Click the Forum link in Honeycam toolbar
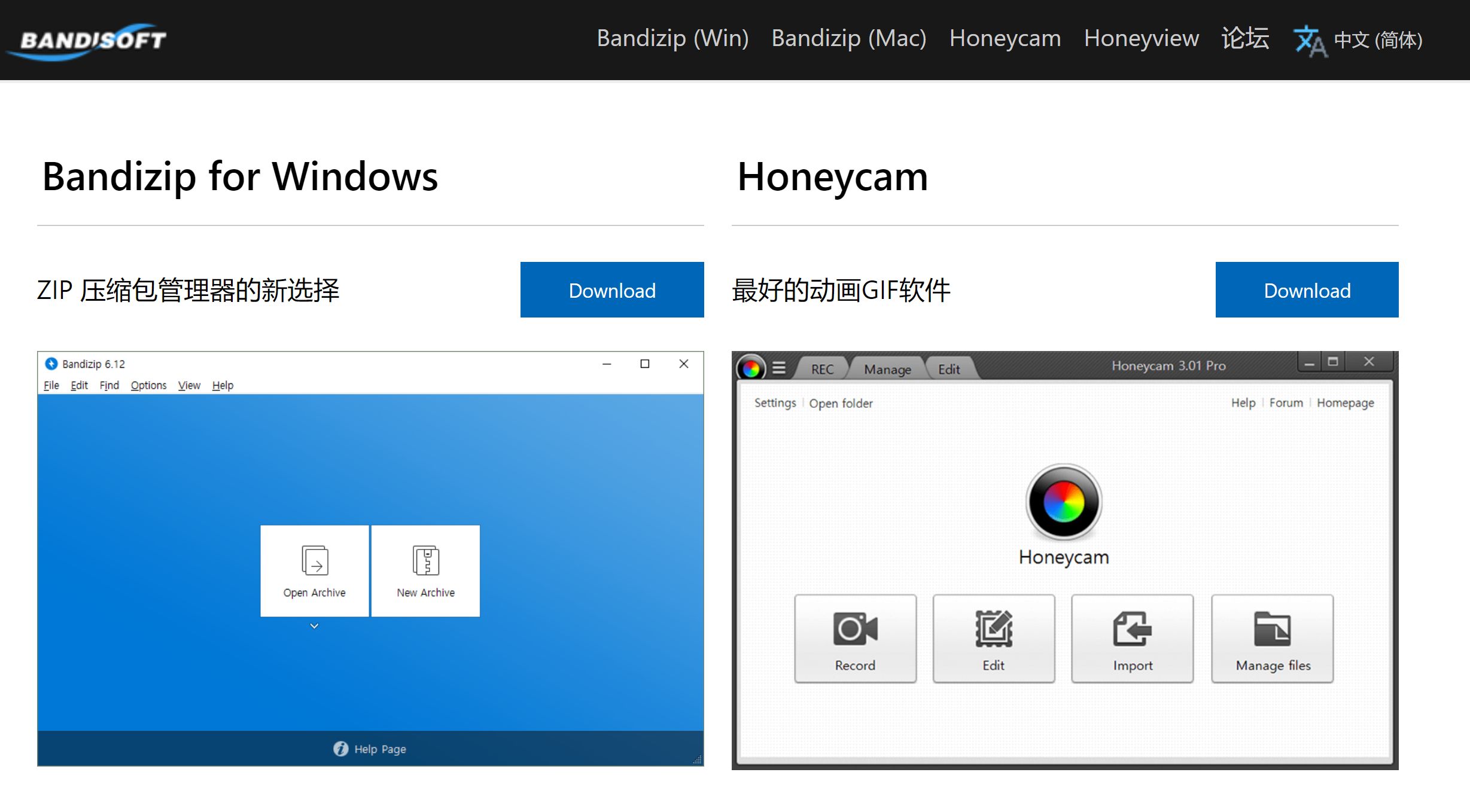This screenshot has height=812, width=1470. (1283, 403)
